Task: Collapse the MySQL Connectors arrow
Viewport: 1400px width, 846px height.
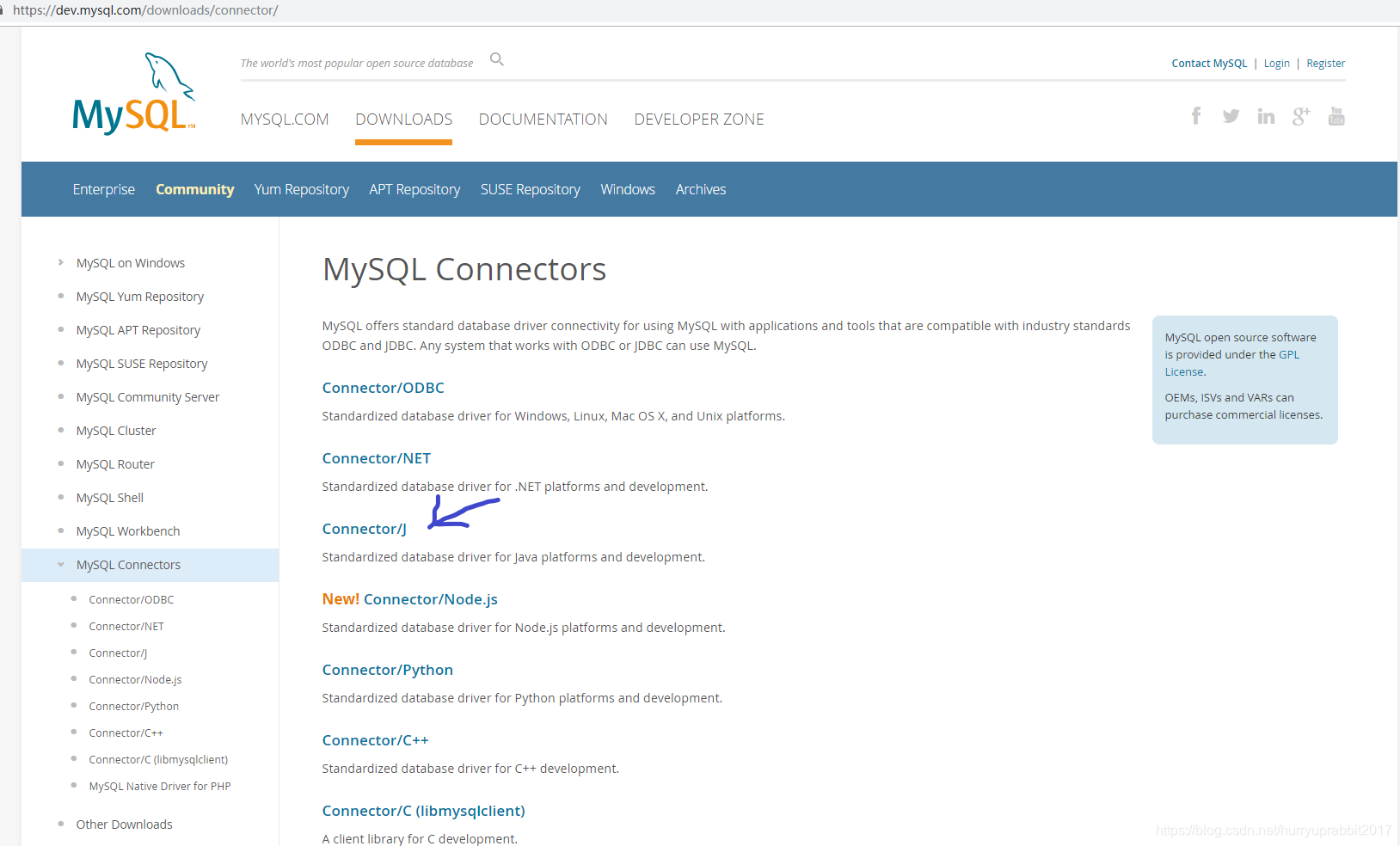Action: (61, 565)
